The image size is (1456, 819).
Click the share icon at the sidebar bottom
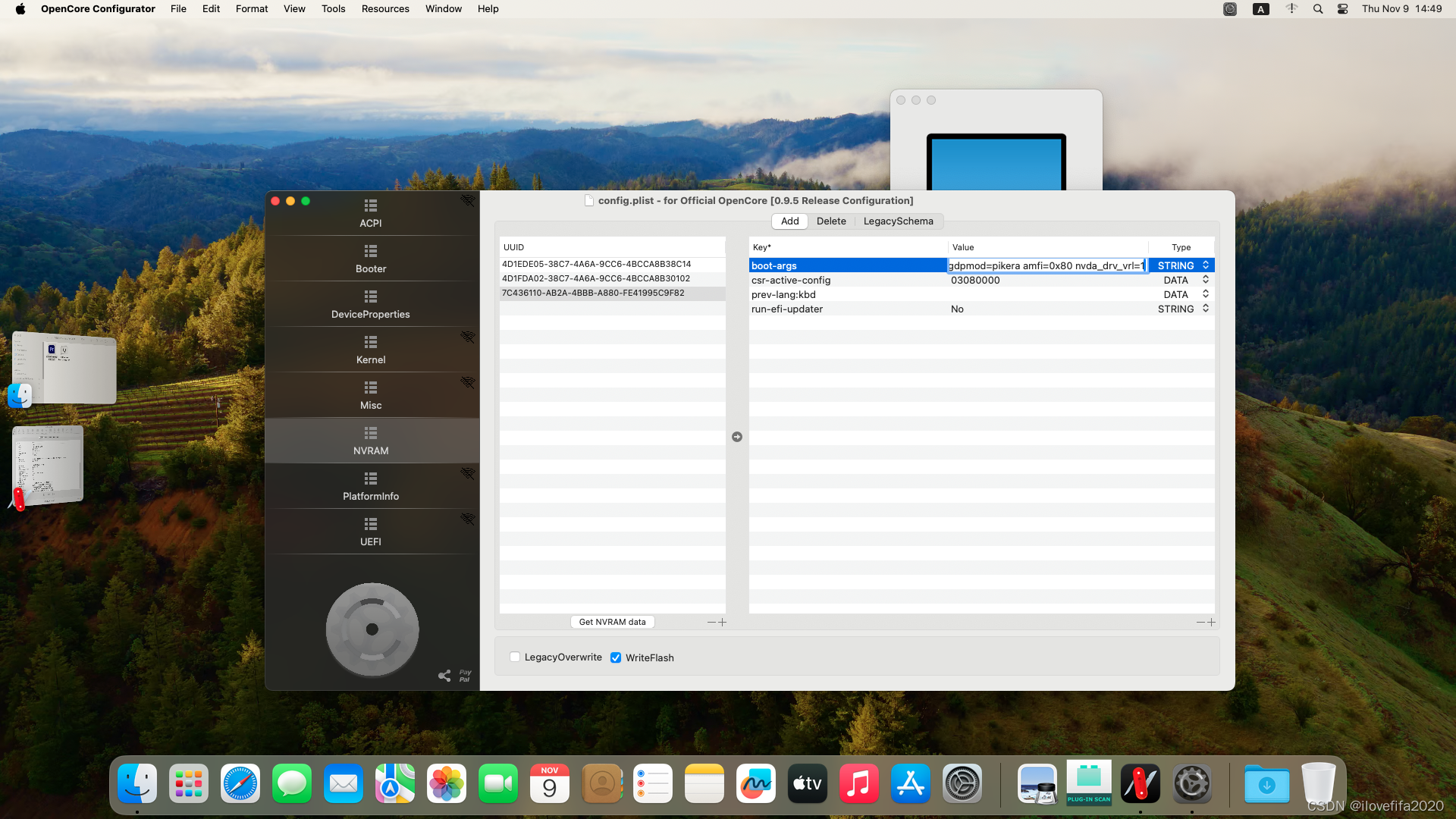(x=444, y=675)
